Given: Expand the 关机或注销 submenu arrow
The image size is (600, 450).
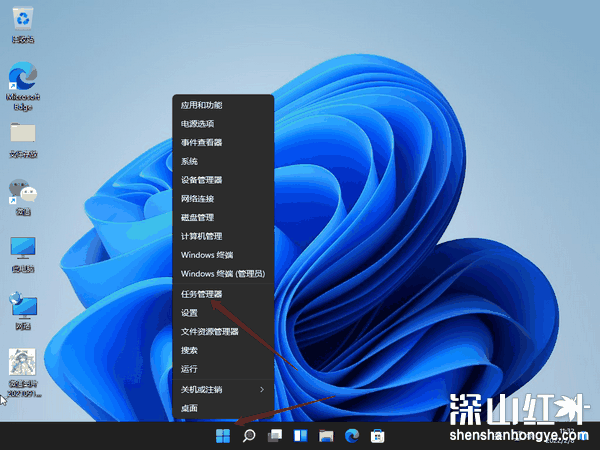Looking at the screenshot, I should [x=262, y=390].
